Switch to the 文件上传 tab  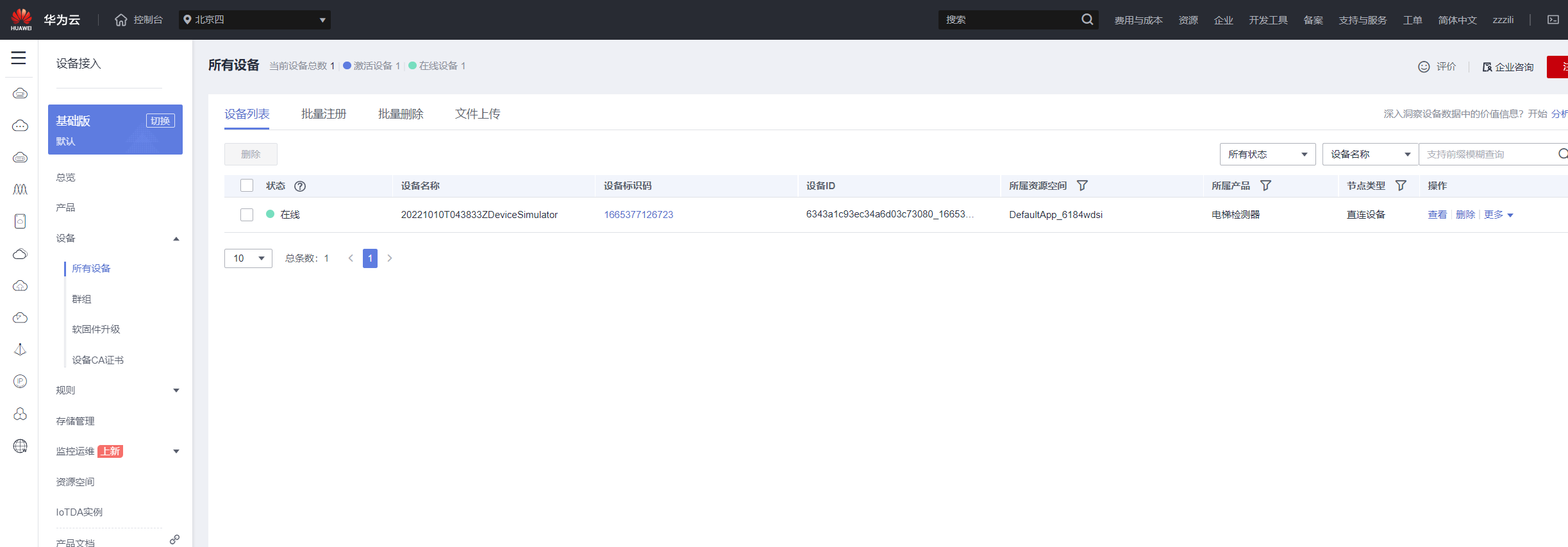pyautogui.click(x=478, y=114)
